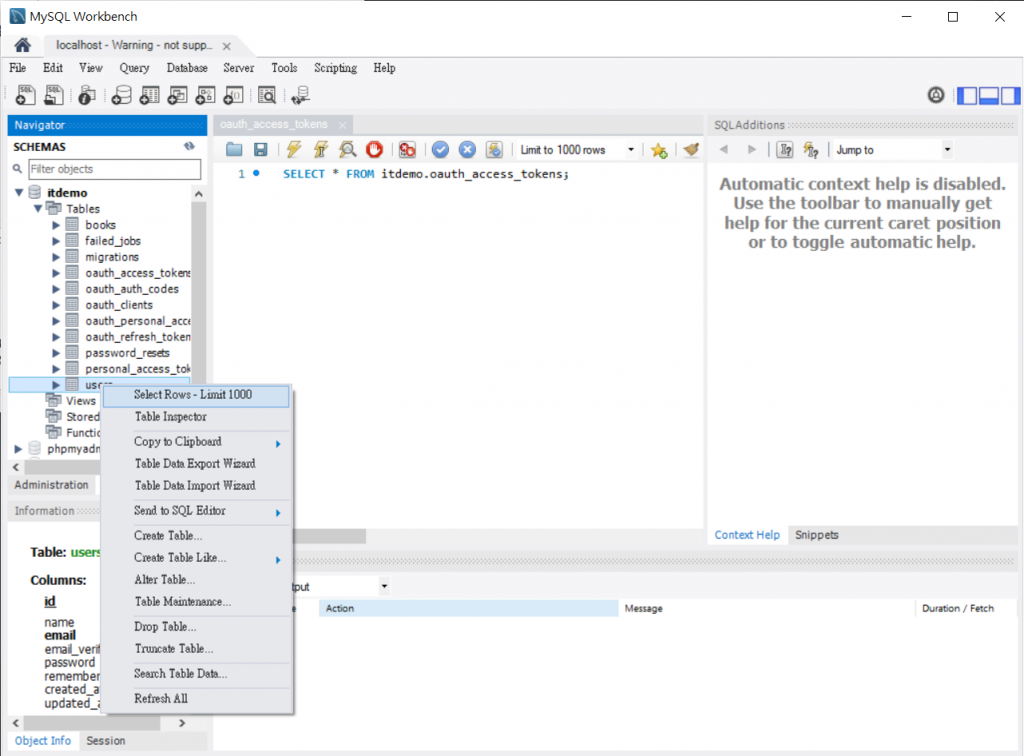1024x756 pixels.
Task: Create a new function icon
Action: tap(233, 95)
